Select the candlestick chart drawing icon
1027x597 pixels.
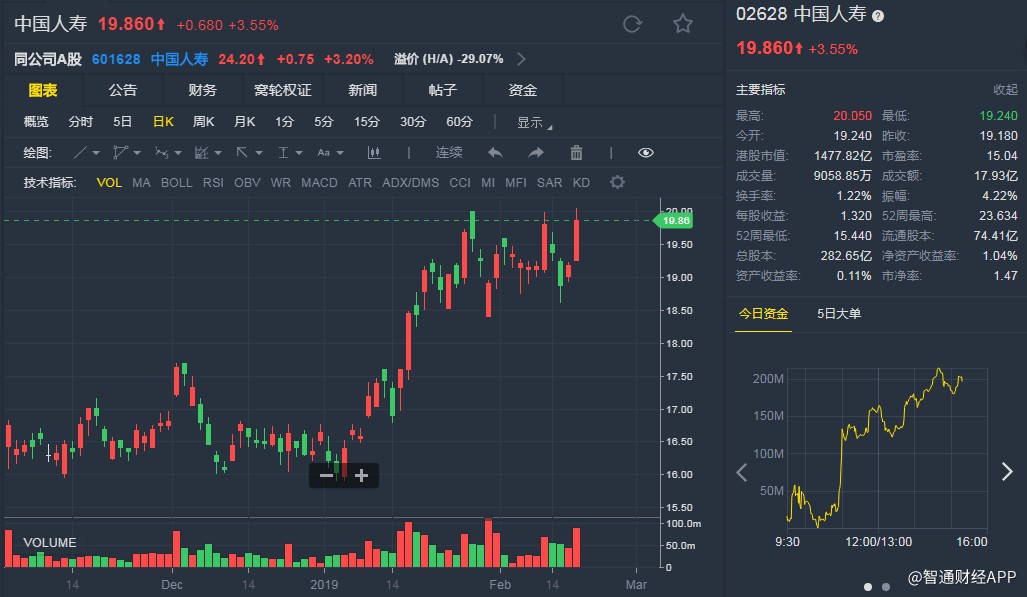375,152
